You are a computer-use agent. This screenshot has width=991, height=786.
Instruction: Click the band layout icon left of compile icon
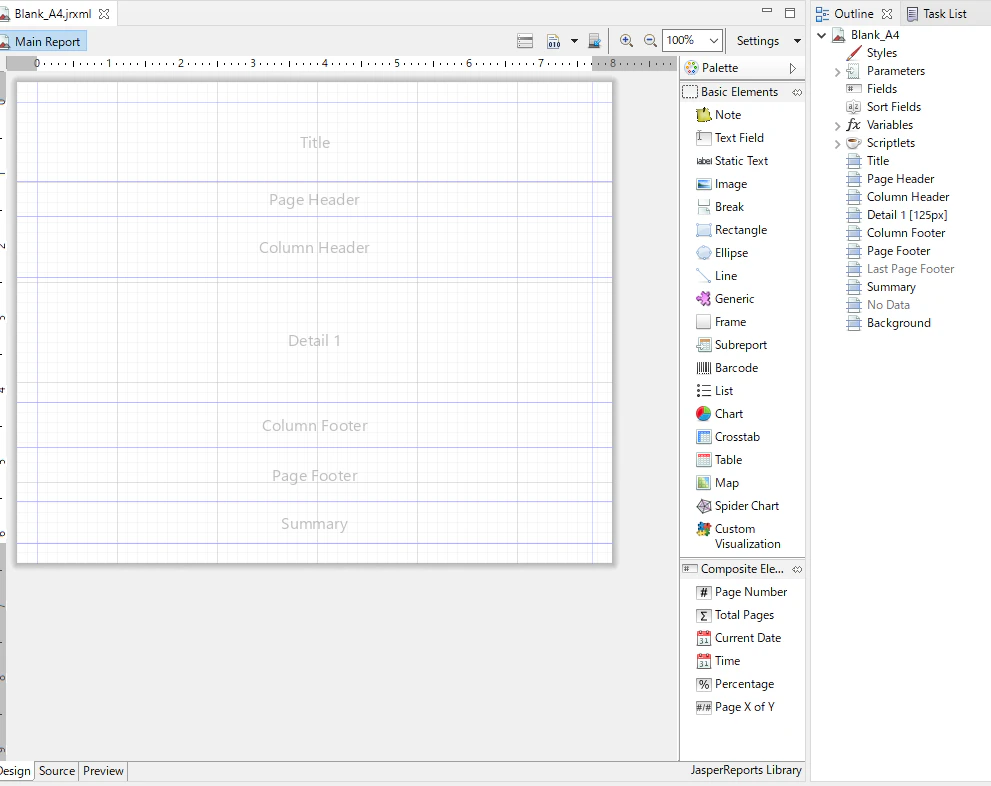(x=525, y=41)
